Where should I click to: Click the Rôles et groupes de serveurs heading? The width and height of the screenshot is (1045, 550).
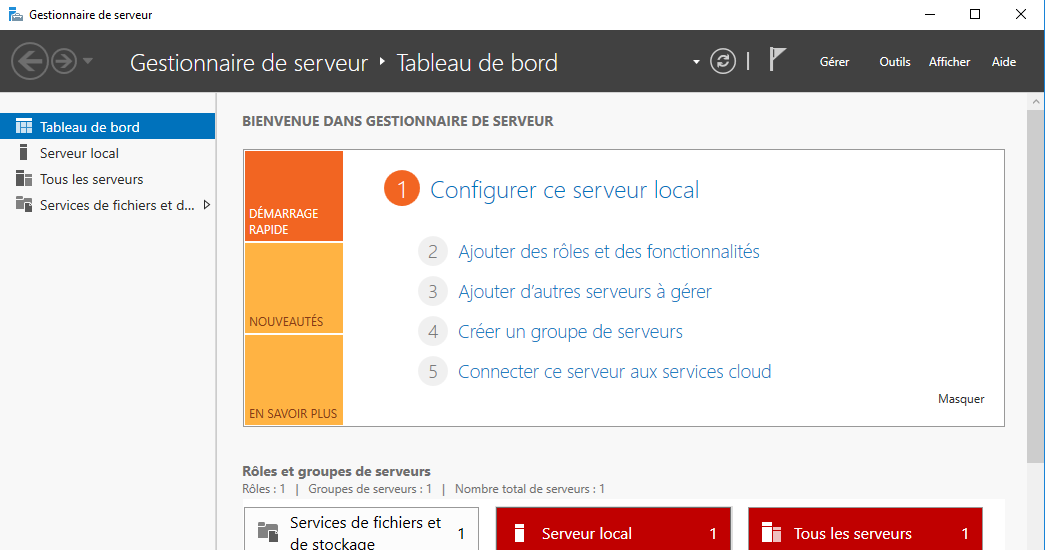(337, 471)
